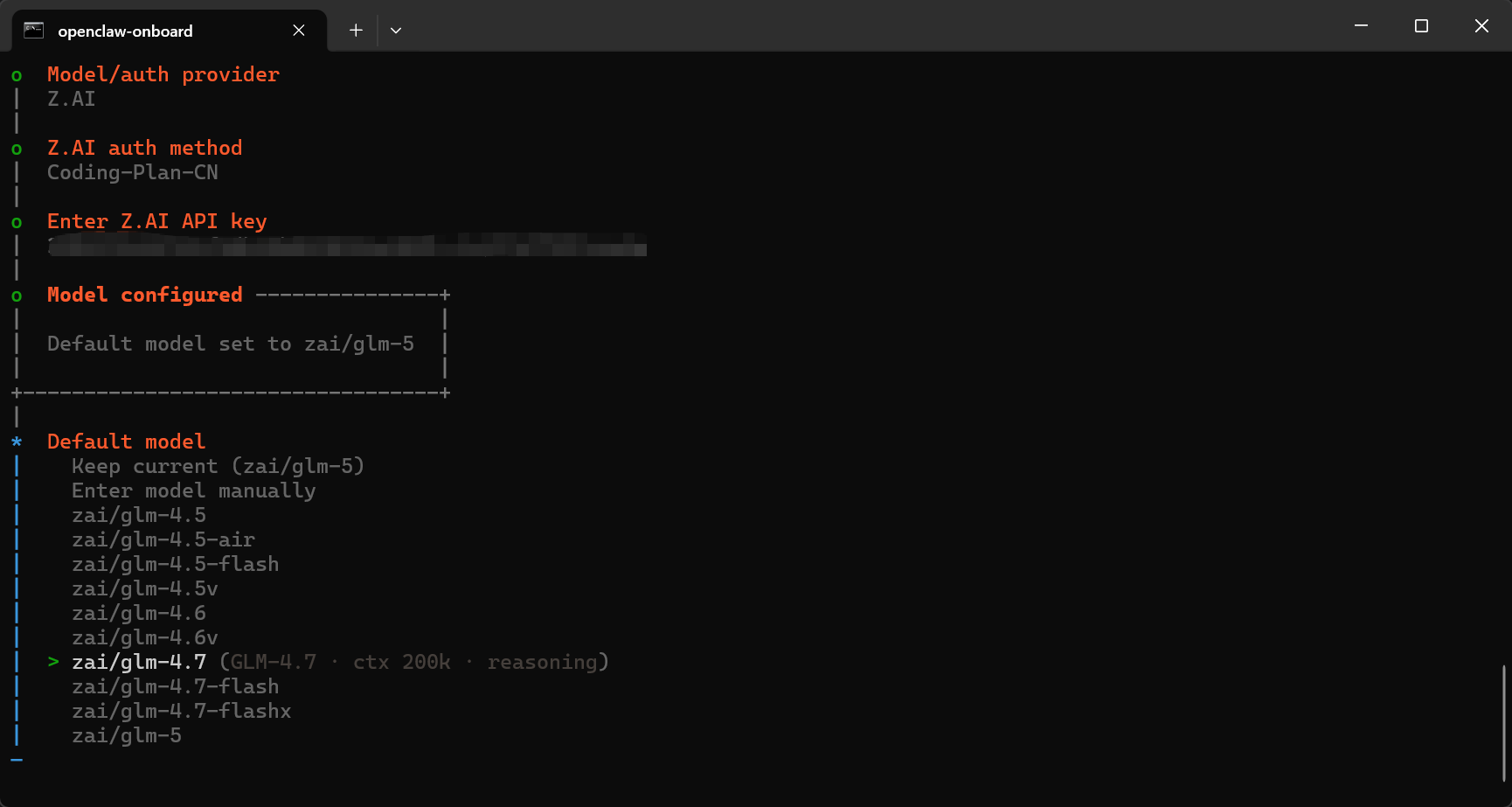Select the zai/glm-4.7-flash model
This screenshot has width=1512, height=807.
pos(175,686)
